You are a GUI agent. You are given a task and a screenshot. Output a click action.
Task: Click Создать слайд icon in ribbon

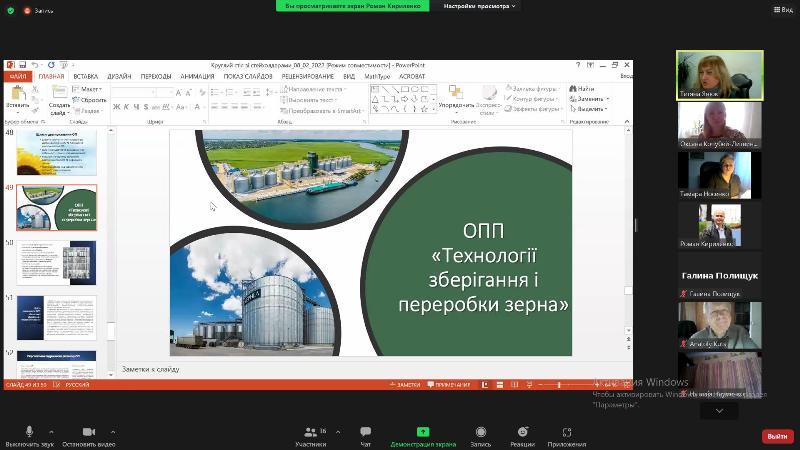[x=59, y=97]
